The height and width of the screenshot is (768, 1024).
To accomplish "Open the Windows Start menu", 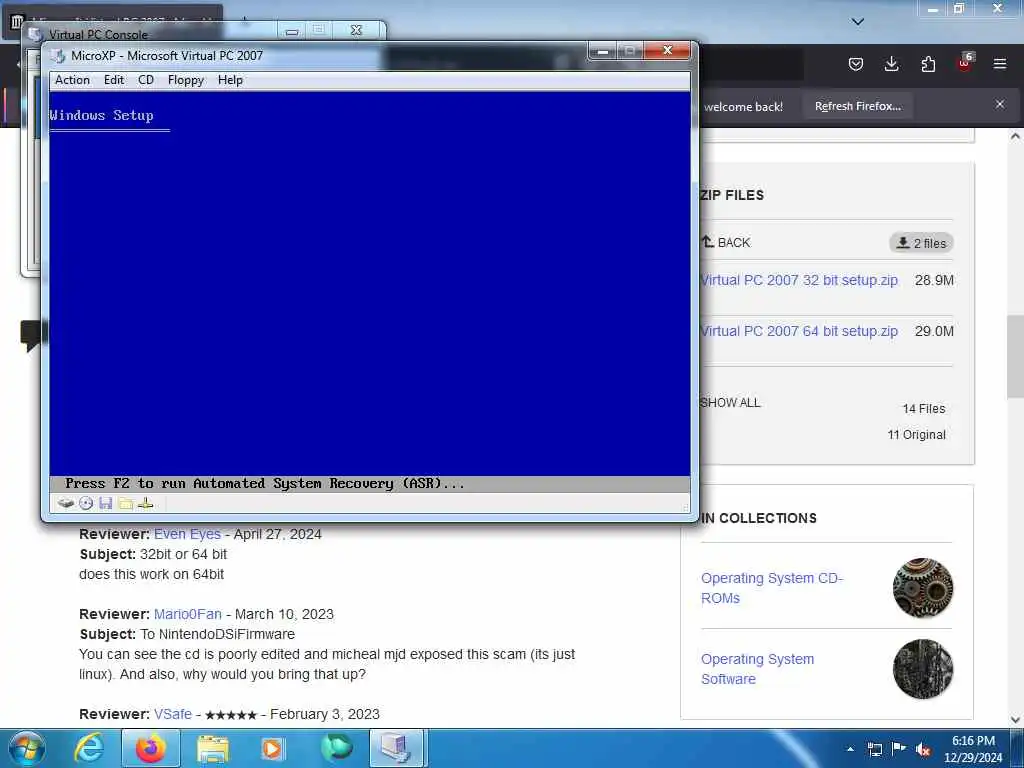I will 27,748.
